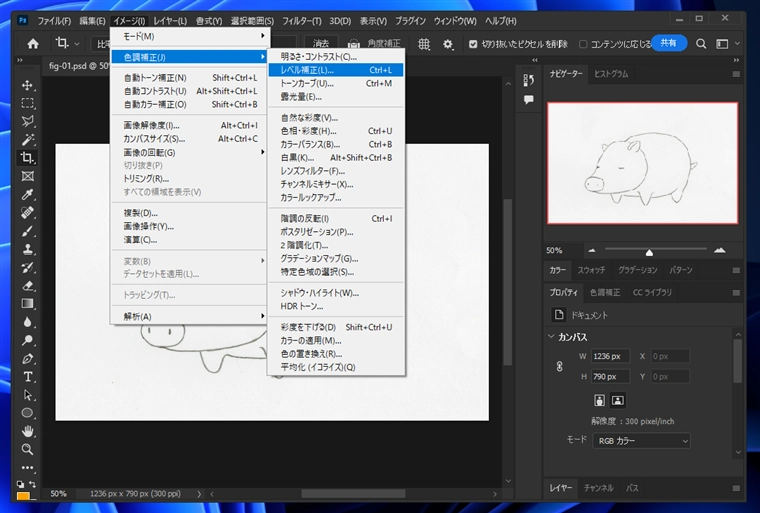The height and width of the screenshot is (513, 760).
Task: Select the Crop tool in toolbar
Action: (x=28, y=158)
